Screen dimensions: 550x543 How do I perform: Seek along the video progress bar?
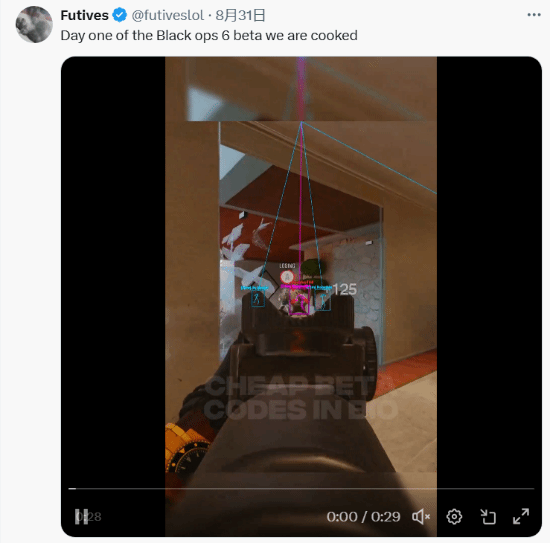[301, 488]
